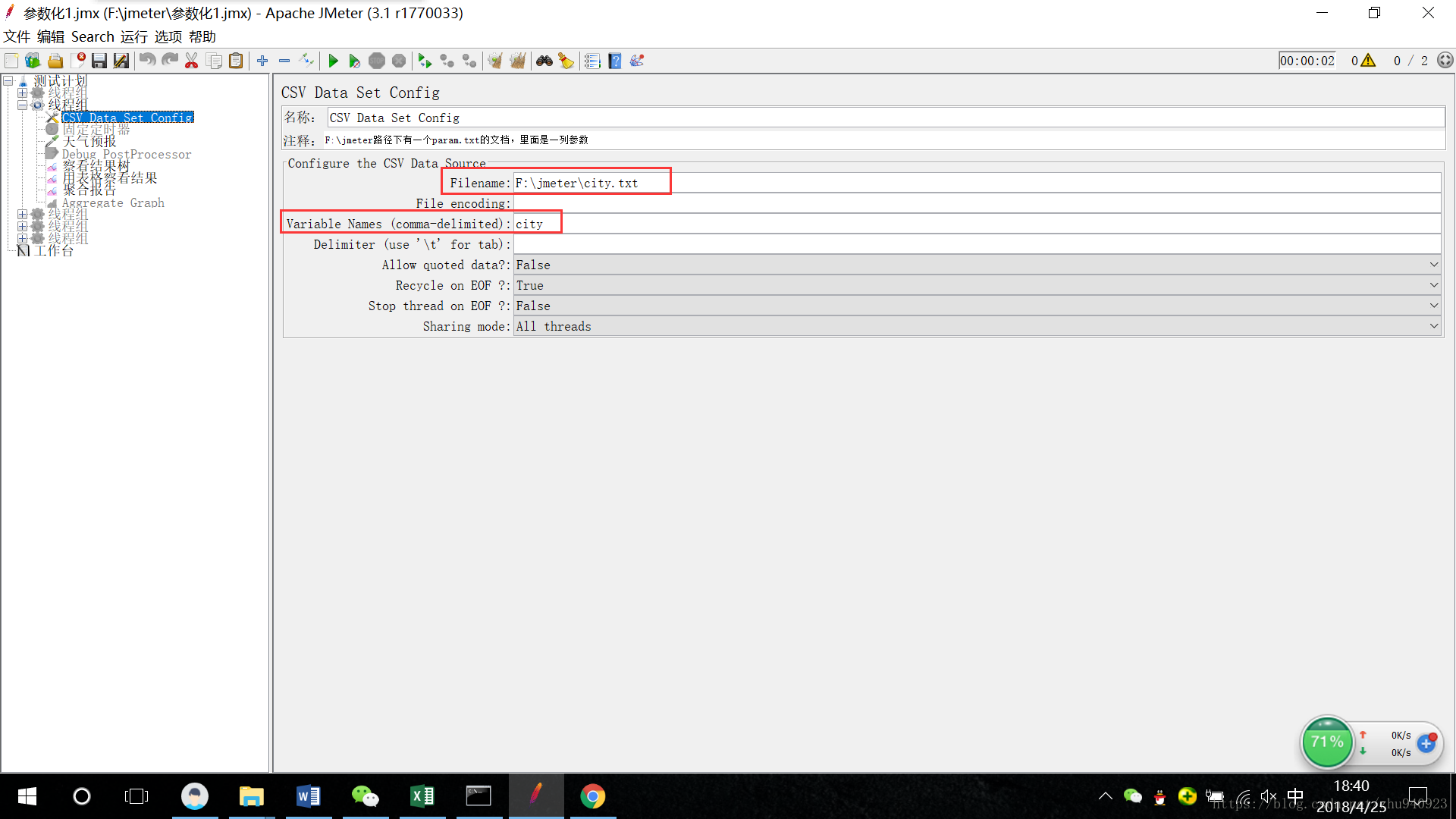
Task: Click the yellow warning triangle error counter
Action: tap(1368, 61)
